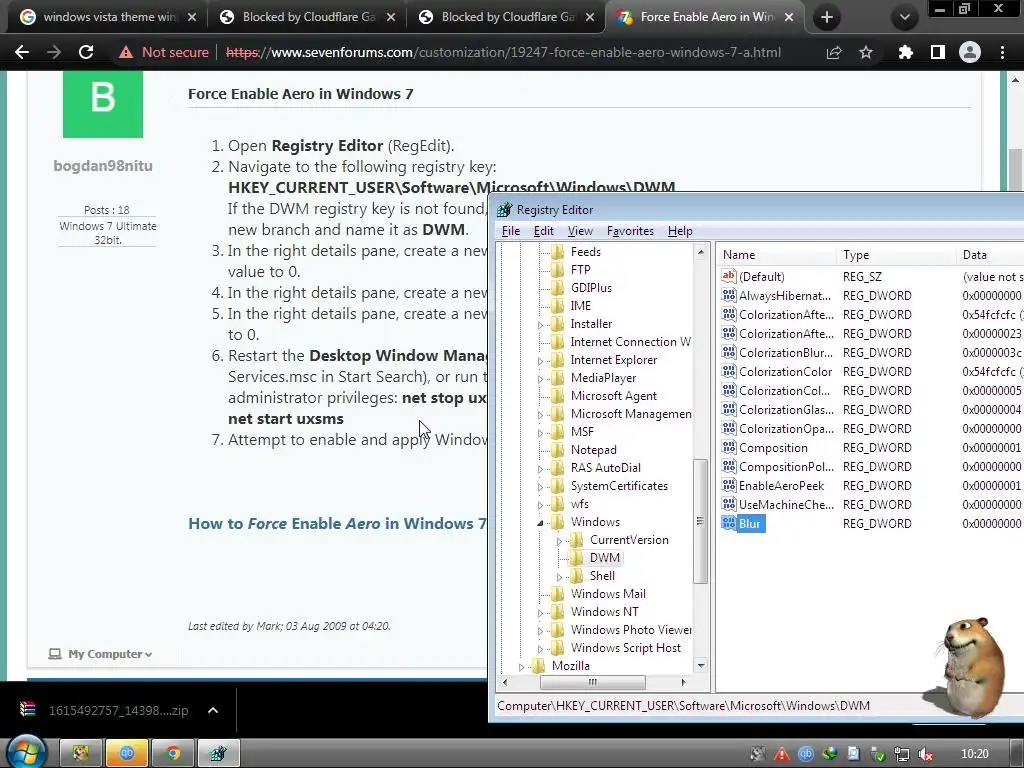This screenshot has width=1024, height=768.
Task: Collapse the Windows registry key
Action: coord(540,522)
